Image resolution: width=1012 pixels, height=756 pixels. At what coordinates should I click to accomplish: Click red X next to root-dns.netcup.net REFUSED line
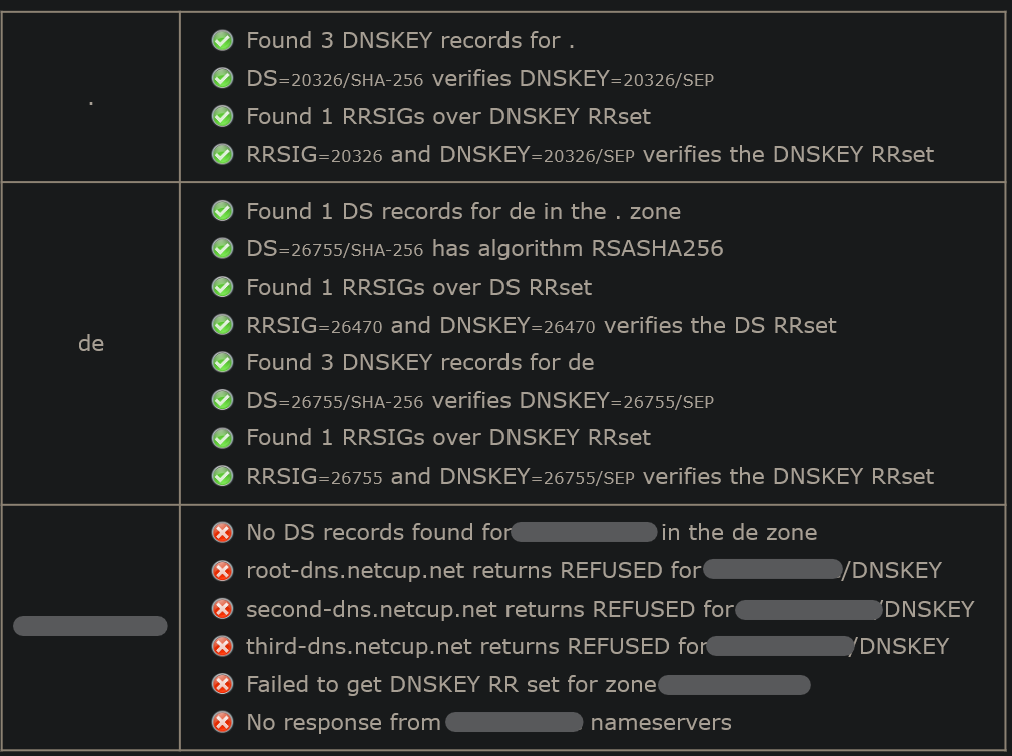(223, 571)
